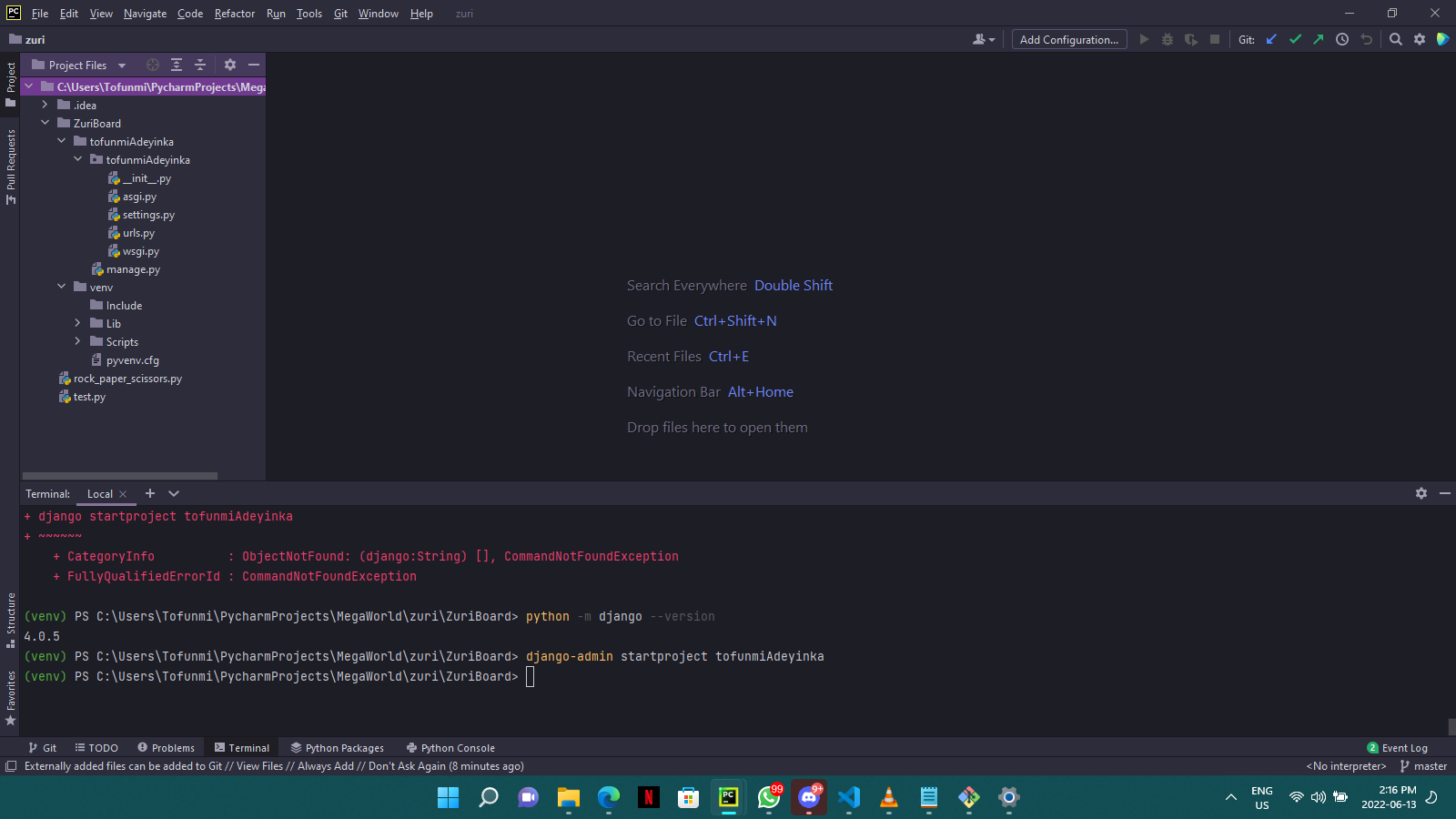
Task: Collapse all nodes in the Project panel
Action: [x=200, y=65]
